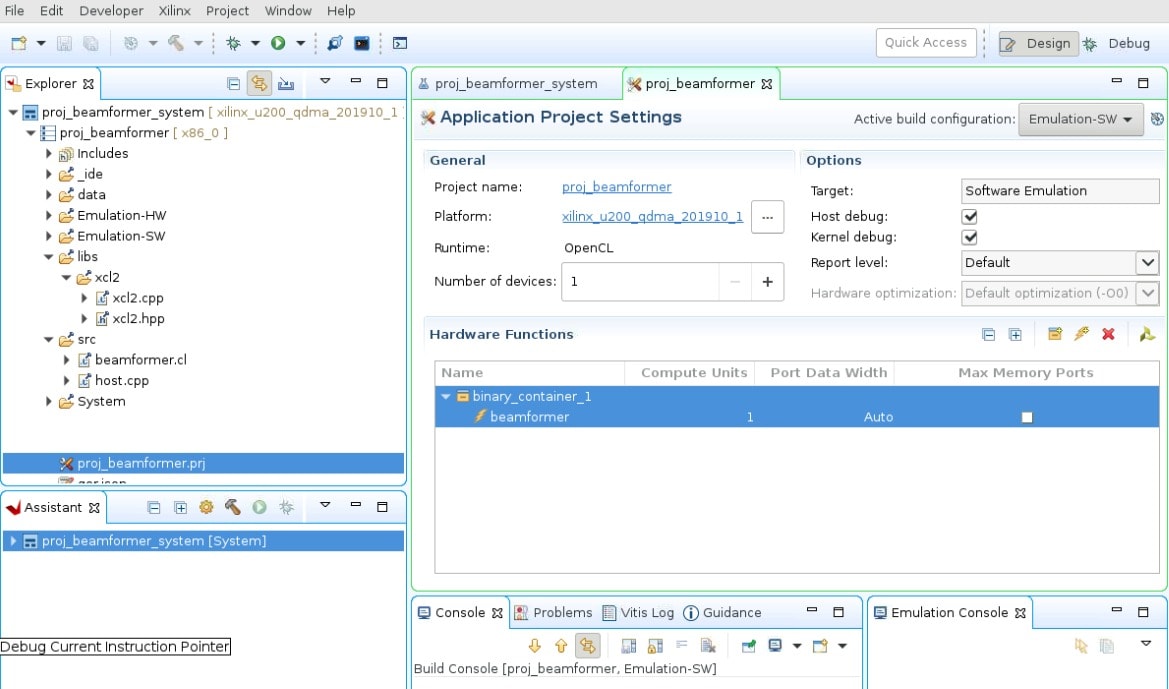Open the Vitis Log tab

[638, 612]
